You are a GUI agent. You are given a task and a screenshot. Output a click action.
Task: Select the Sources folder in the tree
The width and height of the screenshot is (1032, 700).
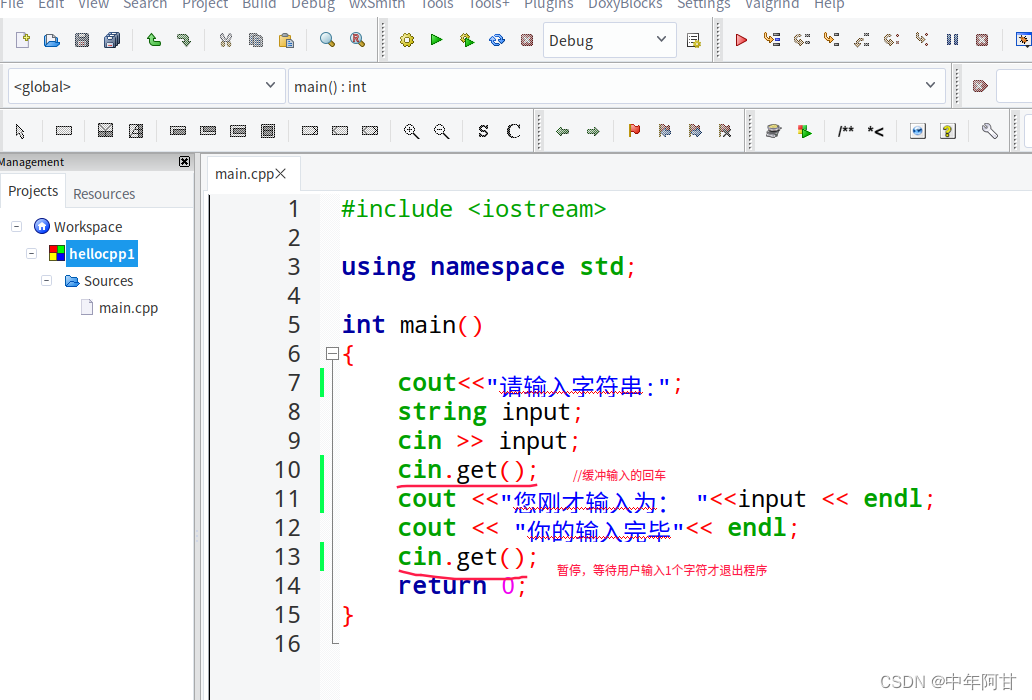click(109, 281)
